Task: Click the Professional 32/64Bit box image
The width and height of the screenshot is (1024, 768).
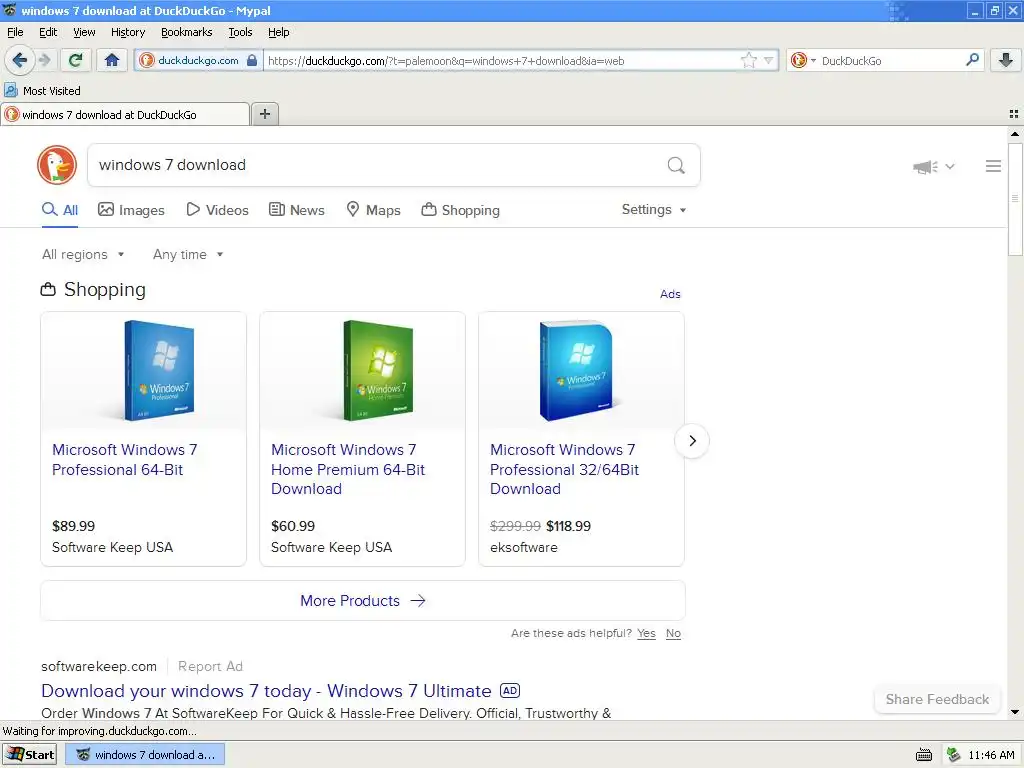Action: pyautogui.click(x=577, y=370)
